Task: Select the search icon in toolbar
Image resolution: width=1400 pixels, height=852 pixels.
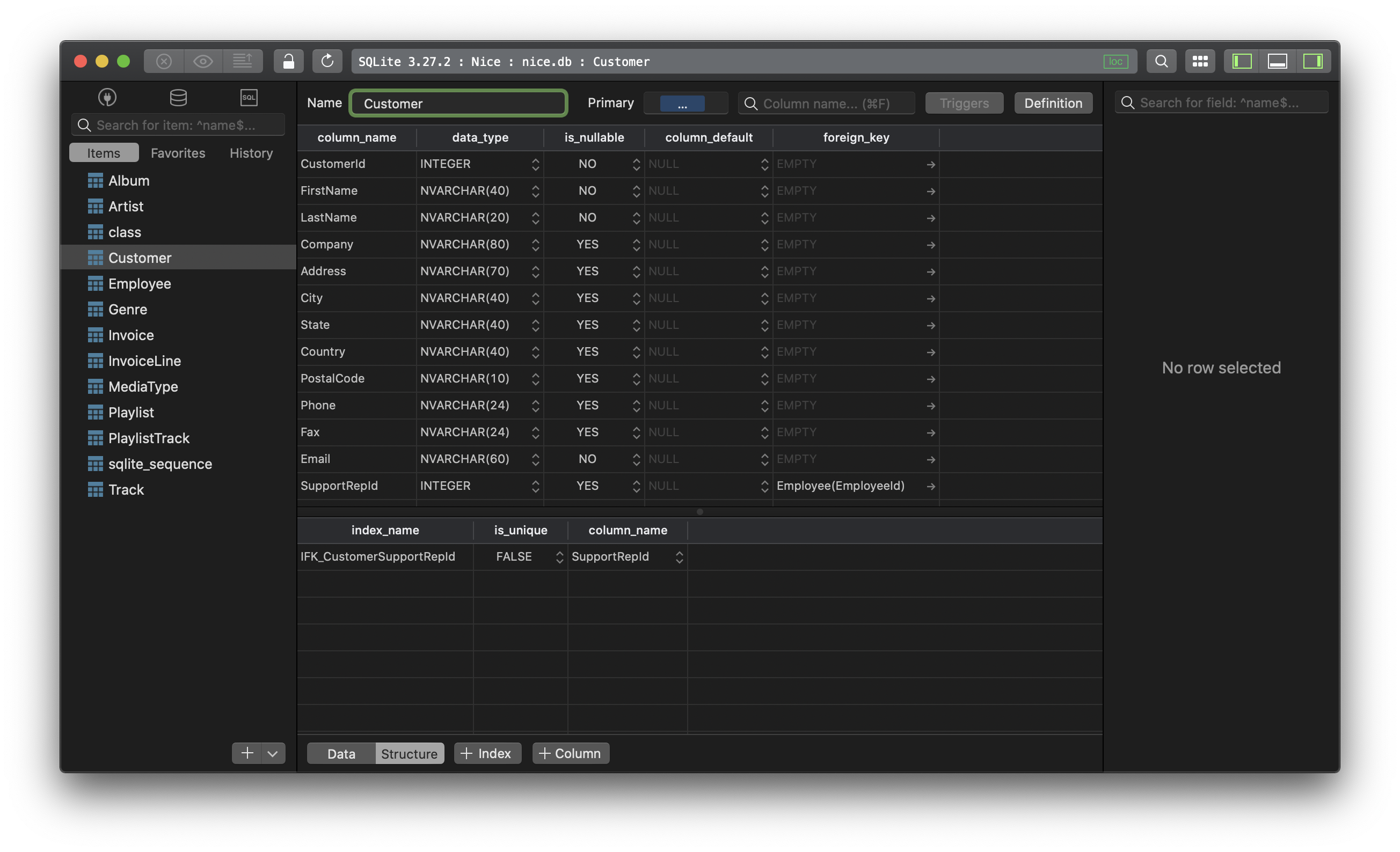Action: click(x=1160, y=60)
